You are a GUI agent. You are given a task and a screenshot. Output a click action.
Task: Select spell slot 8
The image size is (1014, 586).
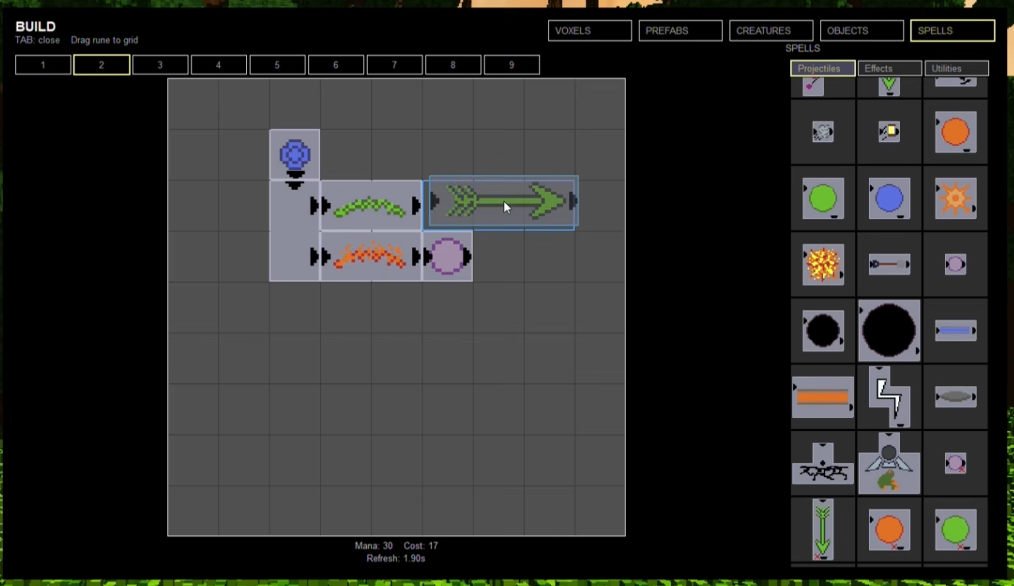[453, 65]
